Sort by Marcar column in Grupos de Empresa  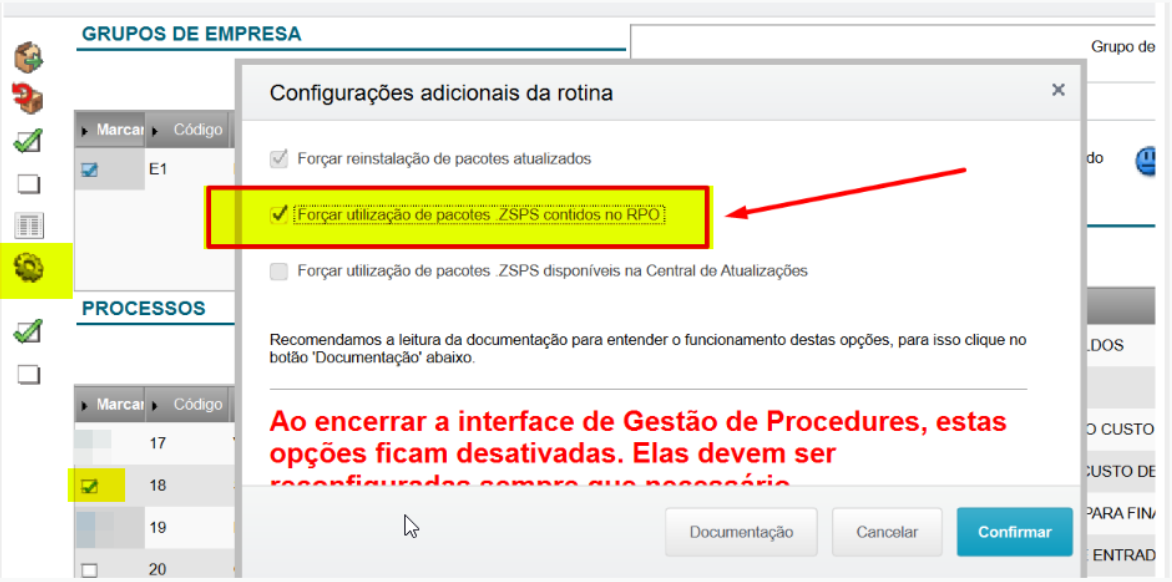[109, 130]
